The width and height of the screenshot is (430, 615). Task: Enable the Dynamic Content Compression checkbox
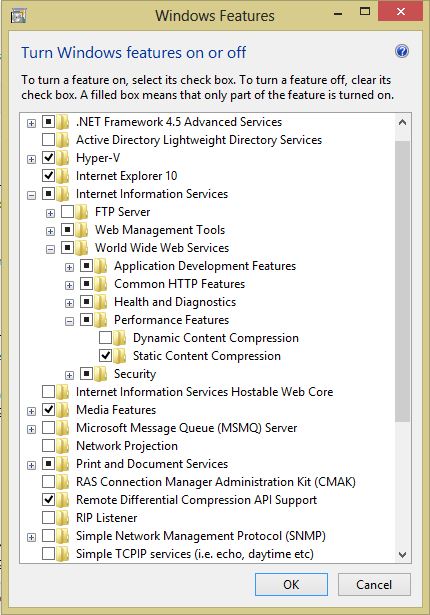pos(106,337)
